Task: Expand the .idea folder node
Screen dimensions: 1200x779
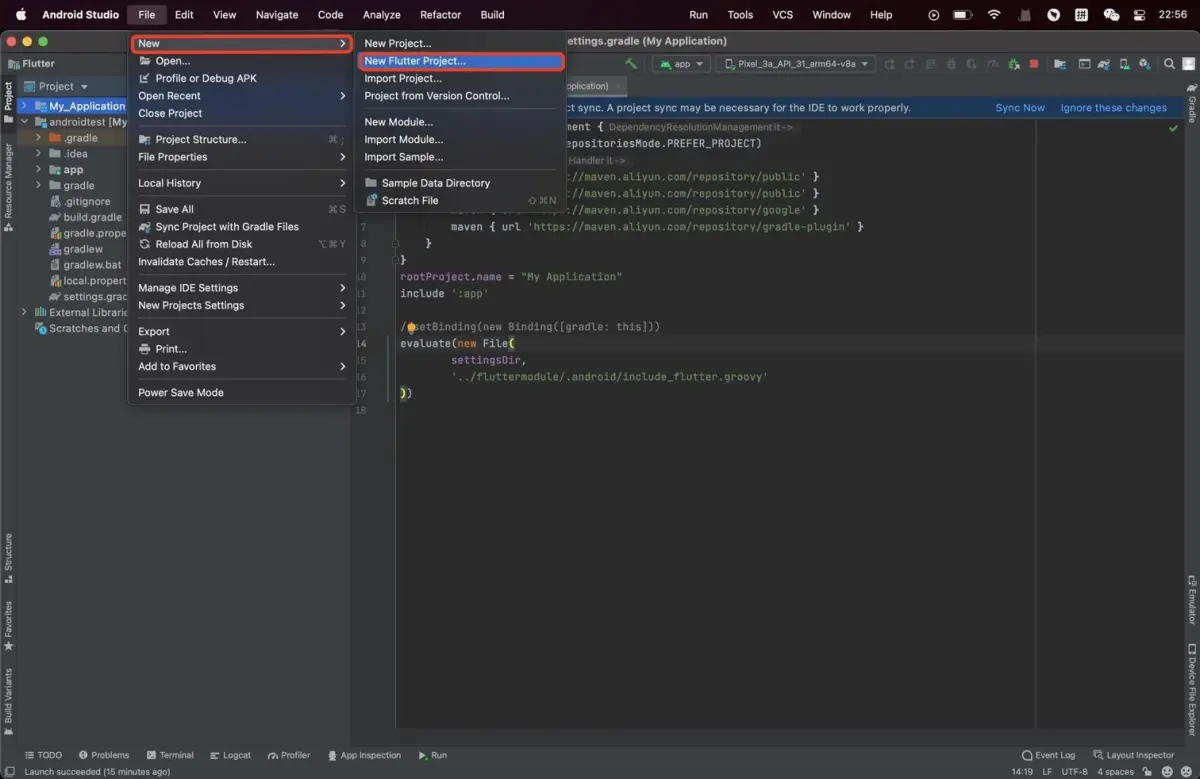Action: [38, 154]
